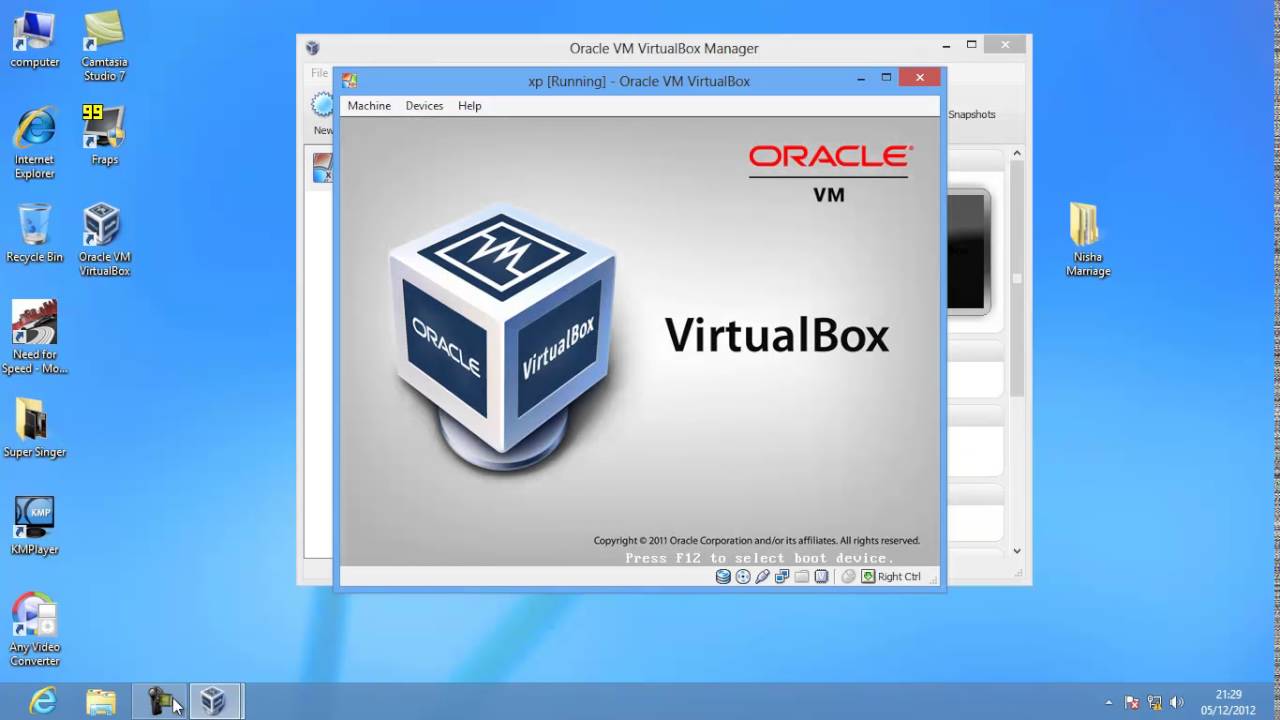Click the xp VM window title bar icon
The image size is (1280, 720).
(349, 80)
